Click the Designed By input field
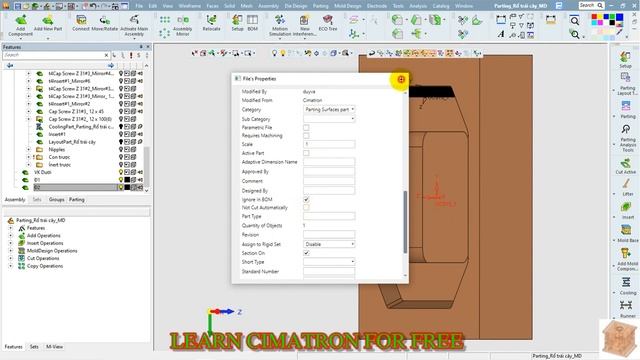 (329, 191)
